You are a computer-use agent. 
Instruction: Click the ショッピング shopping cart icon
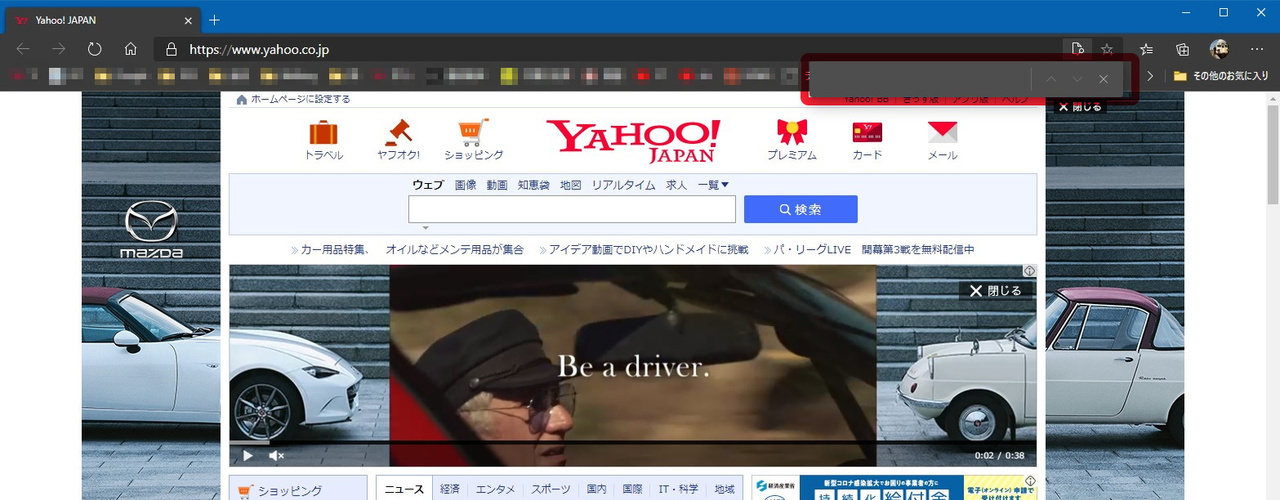pos(473,133)
